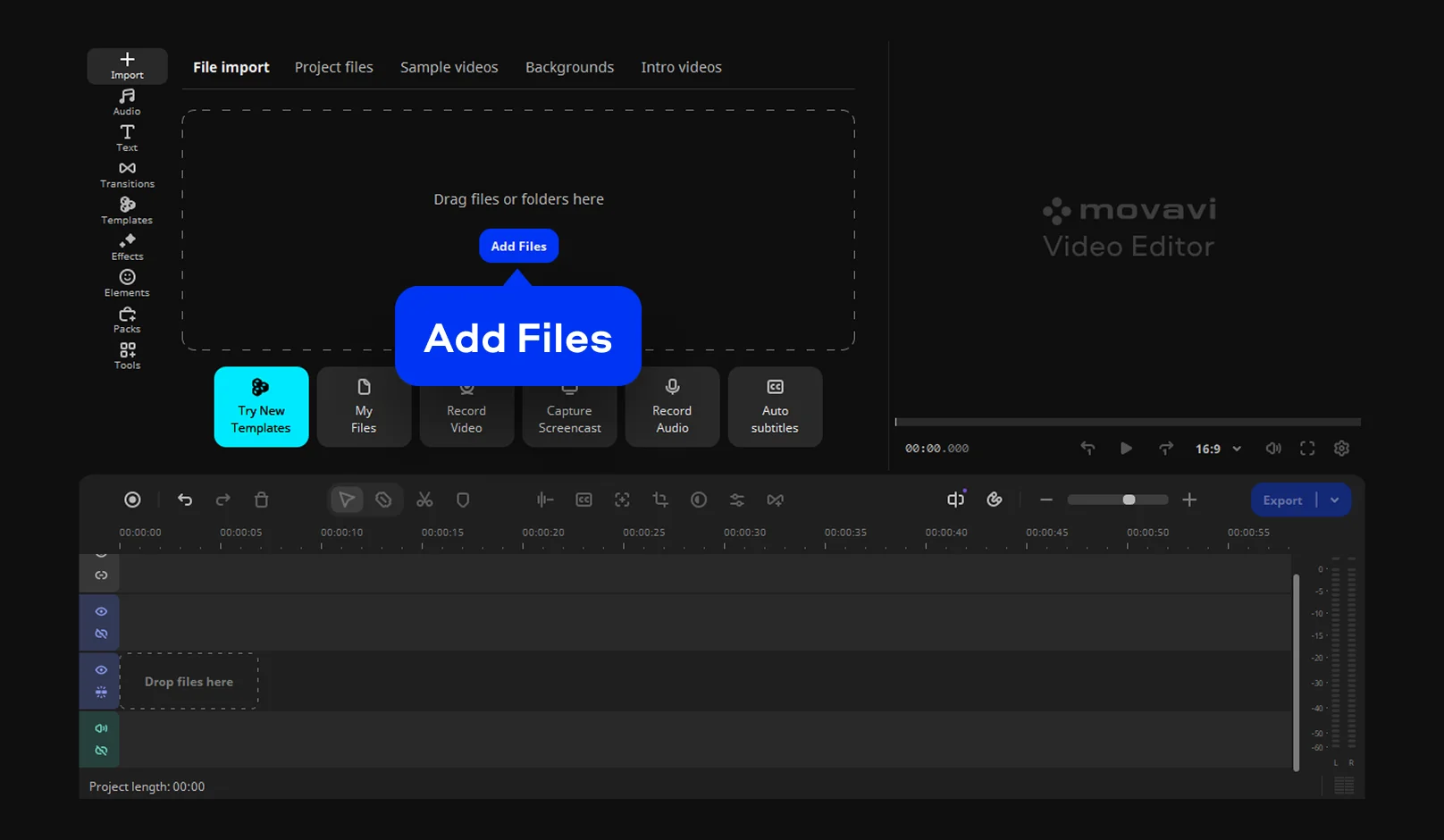
Task: Click the Crop tool in toolbar
Action: click(x=660, y=500)
